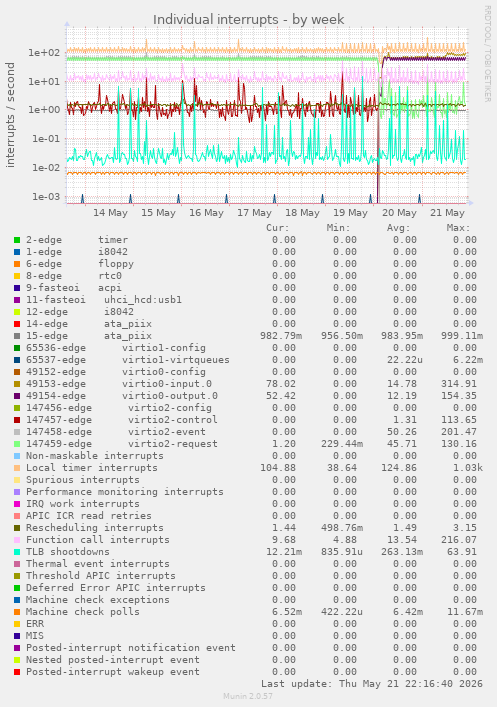
Task: Click the peach Local timer interrupts swatch
Action: coord(17,468)
